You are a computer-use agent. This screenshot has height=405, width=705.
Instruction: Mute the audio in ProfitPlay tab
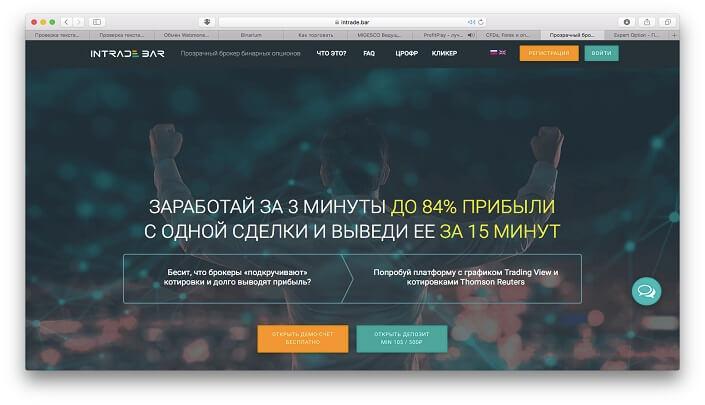471,35
